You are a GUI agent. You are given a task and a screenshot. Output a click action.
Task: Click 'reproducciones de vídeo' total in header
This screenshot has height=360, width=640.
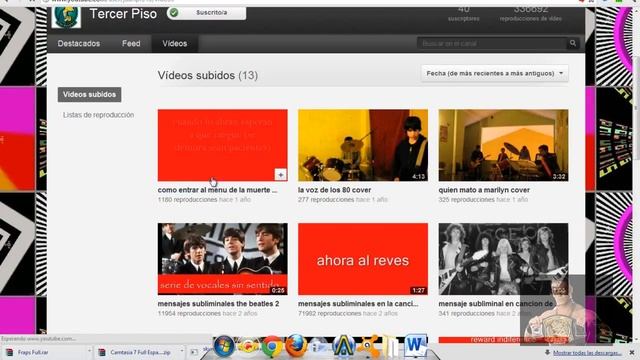[531, 14]
